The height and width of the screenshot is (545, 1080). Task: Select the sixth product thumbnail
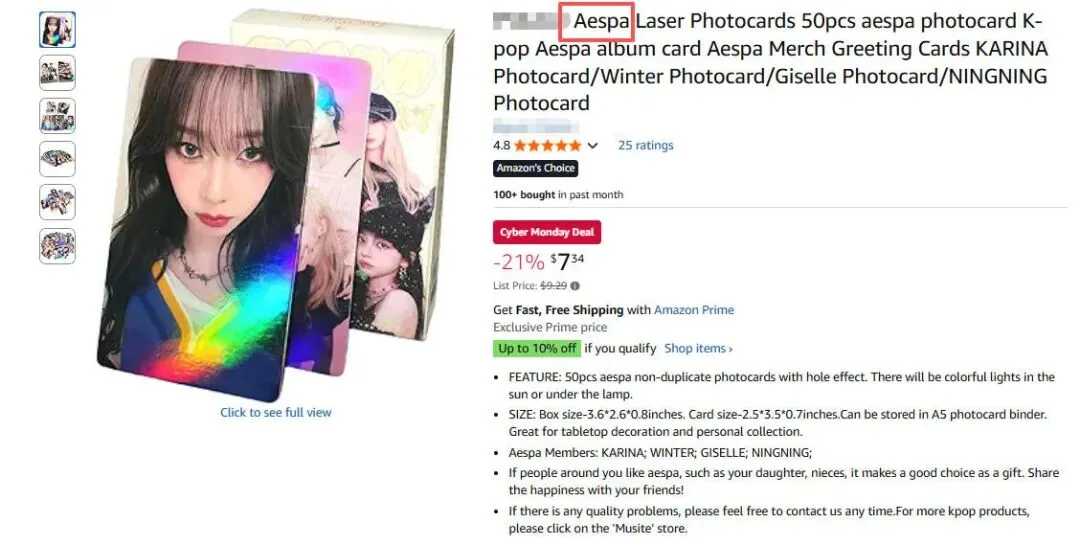[x=57, y=246]
